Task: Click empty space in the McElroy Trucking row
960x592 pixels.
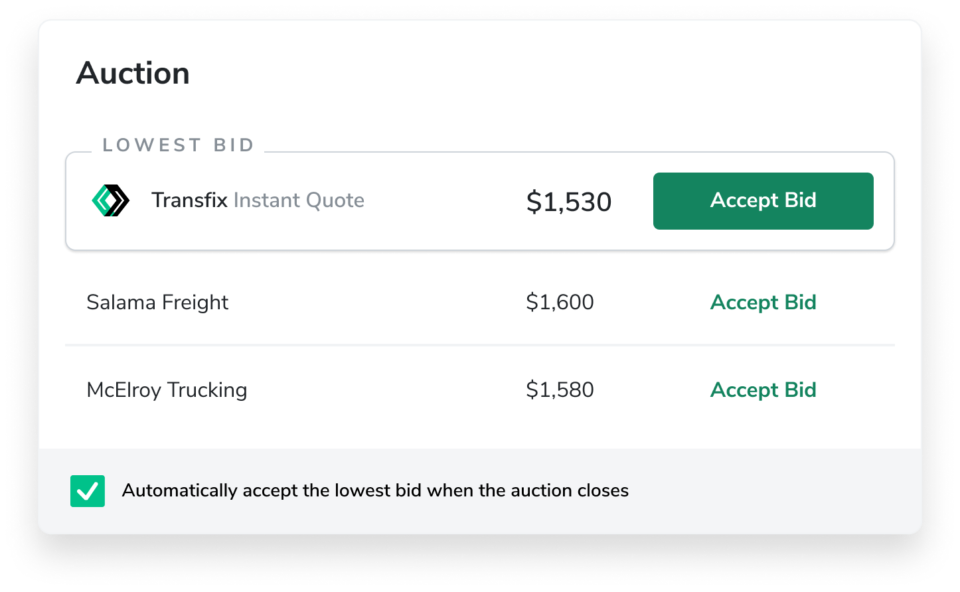Action: (x=390, y=390)
